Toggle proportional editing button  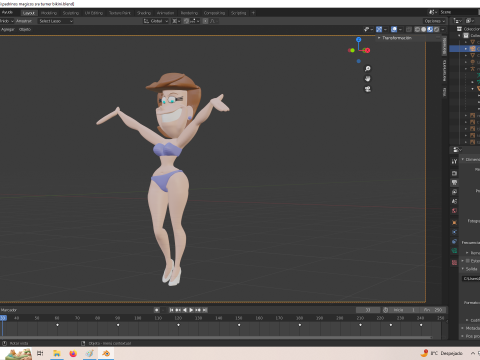pos(205,21)
